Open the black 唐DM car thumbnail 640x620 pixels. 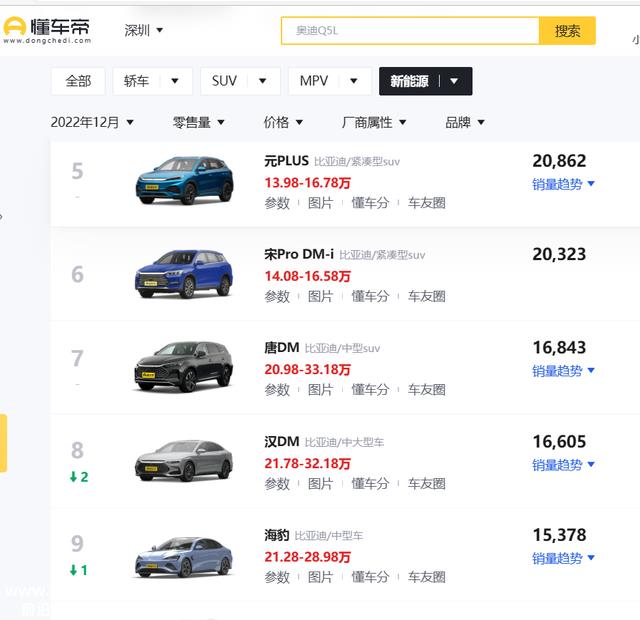184,366
